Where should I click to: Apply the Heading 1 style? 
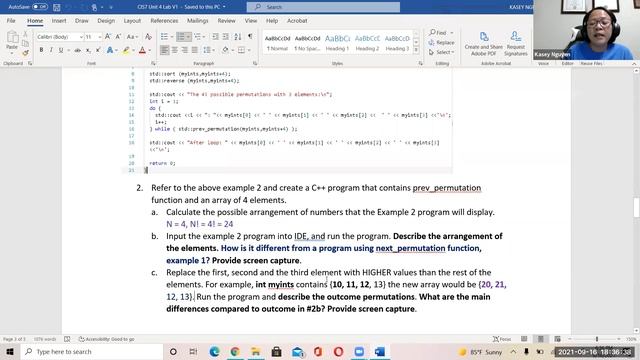337,42
